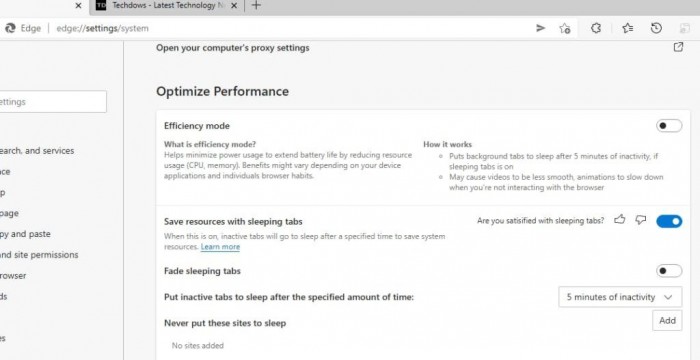This screenshot has width=700, height=360.
Task: Open the site permissions sidebar item
Action: pyautogui.click(x=39, y=255)
